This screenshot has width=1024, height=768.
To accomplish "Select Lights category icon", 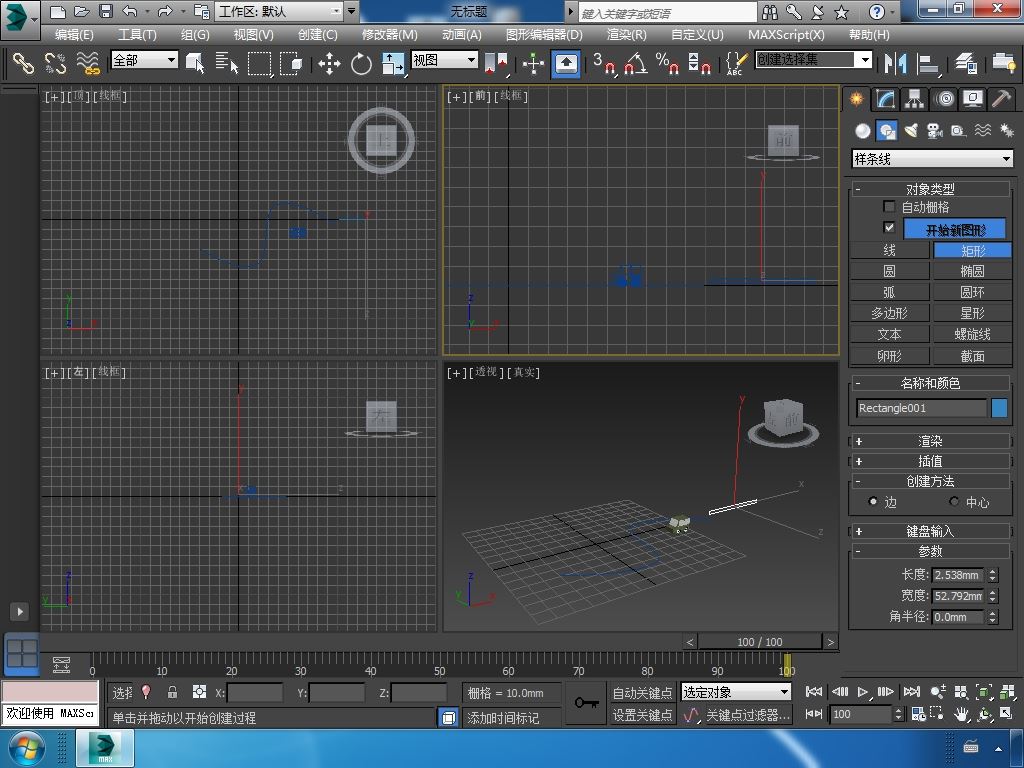I will [911, 131].
